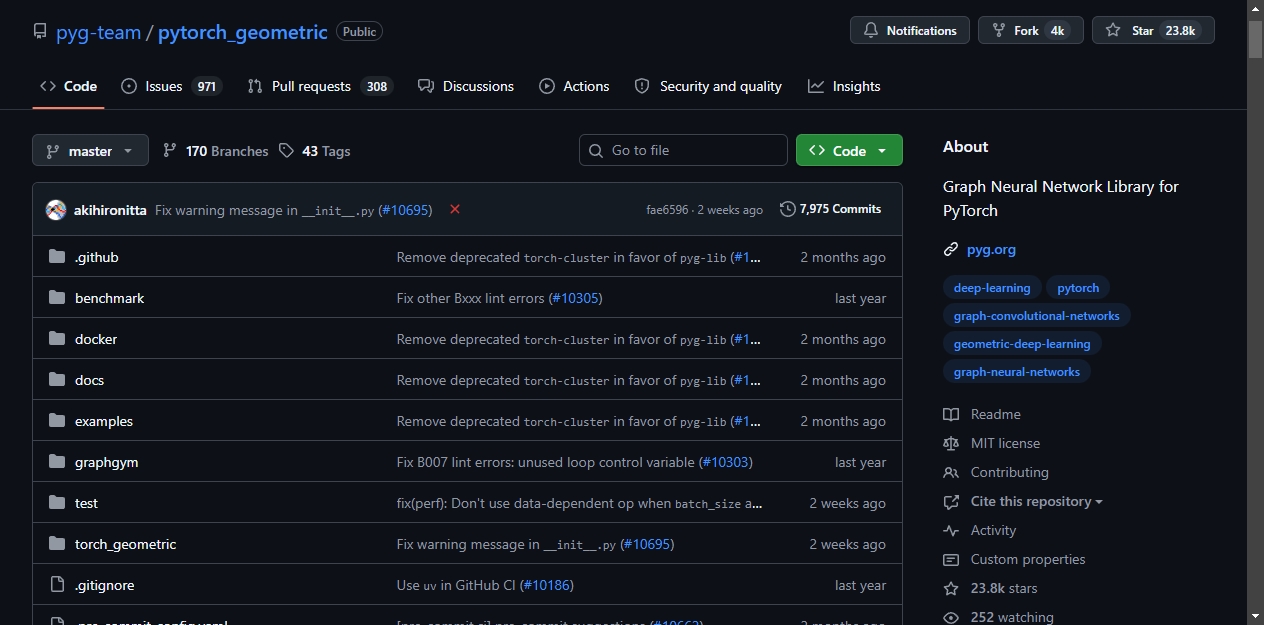
Task: Click the link icon beside pyg.org
Action: tap(951, 250)
